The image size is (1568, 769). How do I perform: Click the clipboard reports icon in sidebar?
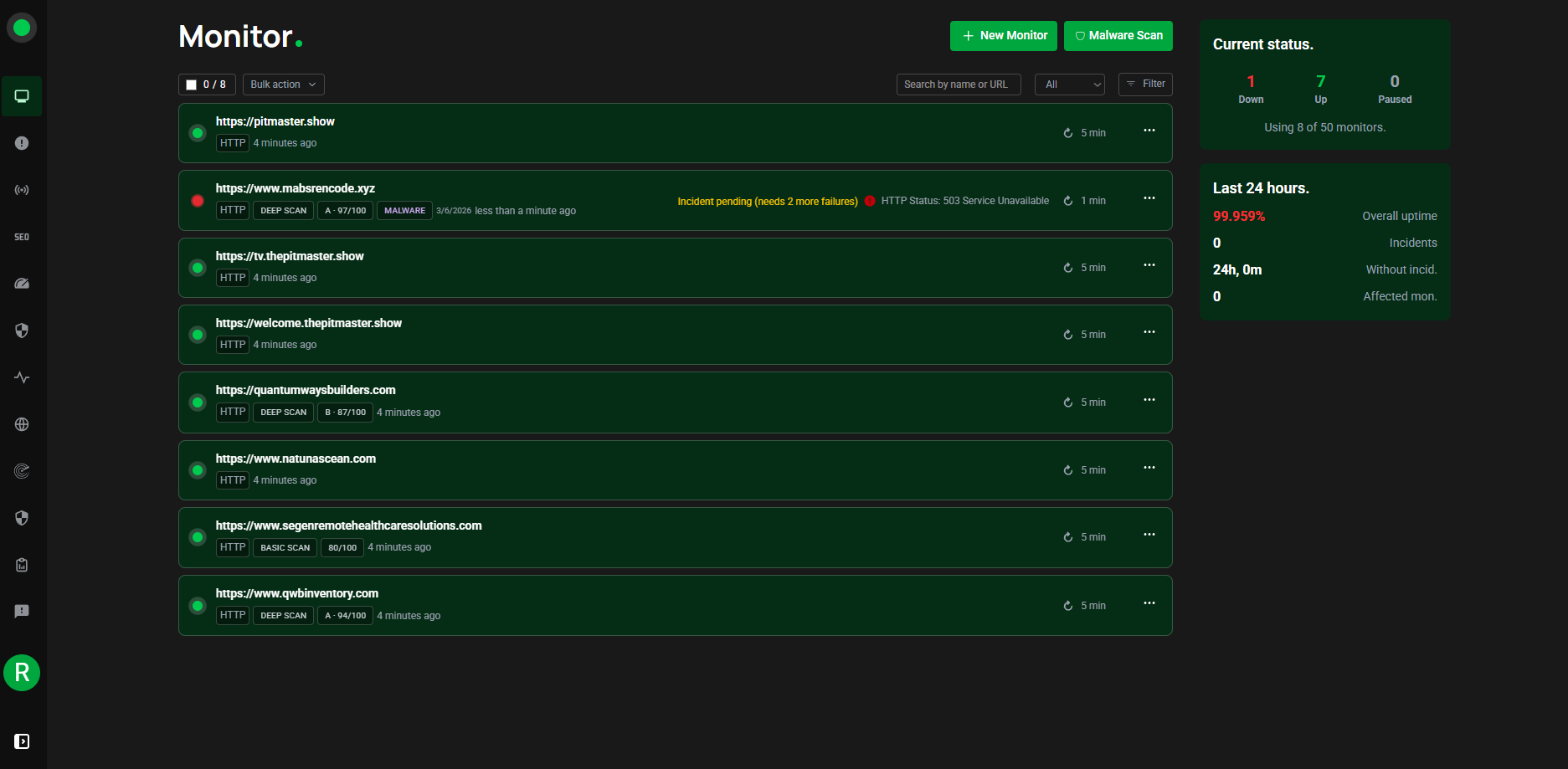(22, 564)
